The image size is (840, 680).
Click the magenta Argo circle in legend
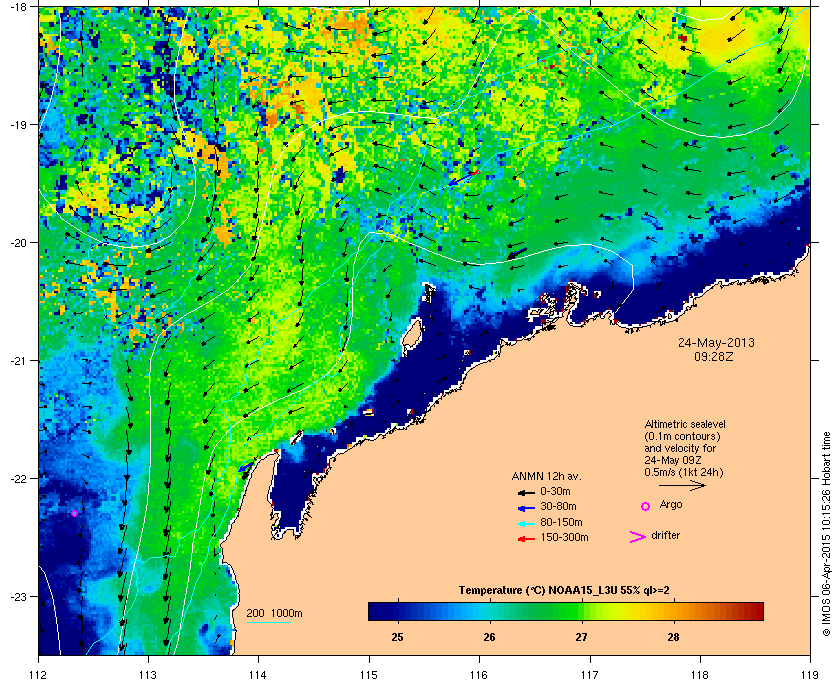[x=646, y=506]
